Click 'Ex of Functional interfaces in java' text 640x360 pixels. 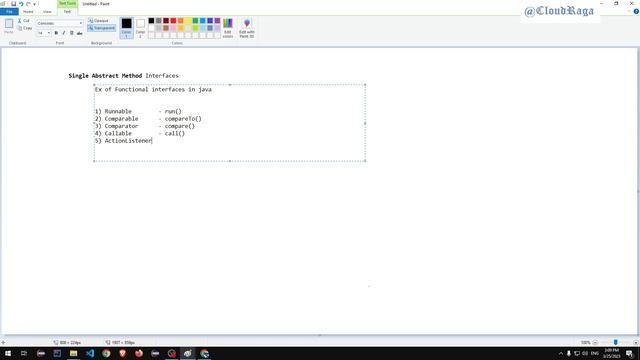pos(153,89)
